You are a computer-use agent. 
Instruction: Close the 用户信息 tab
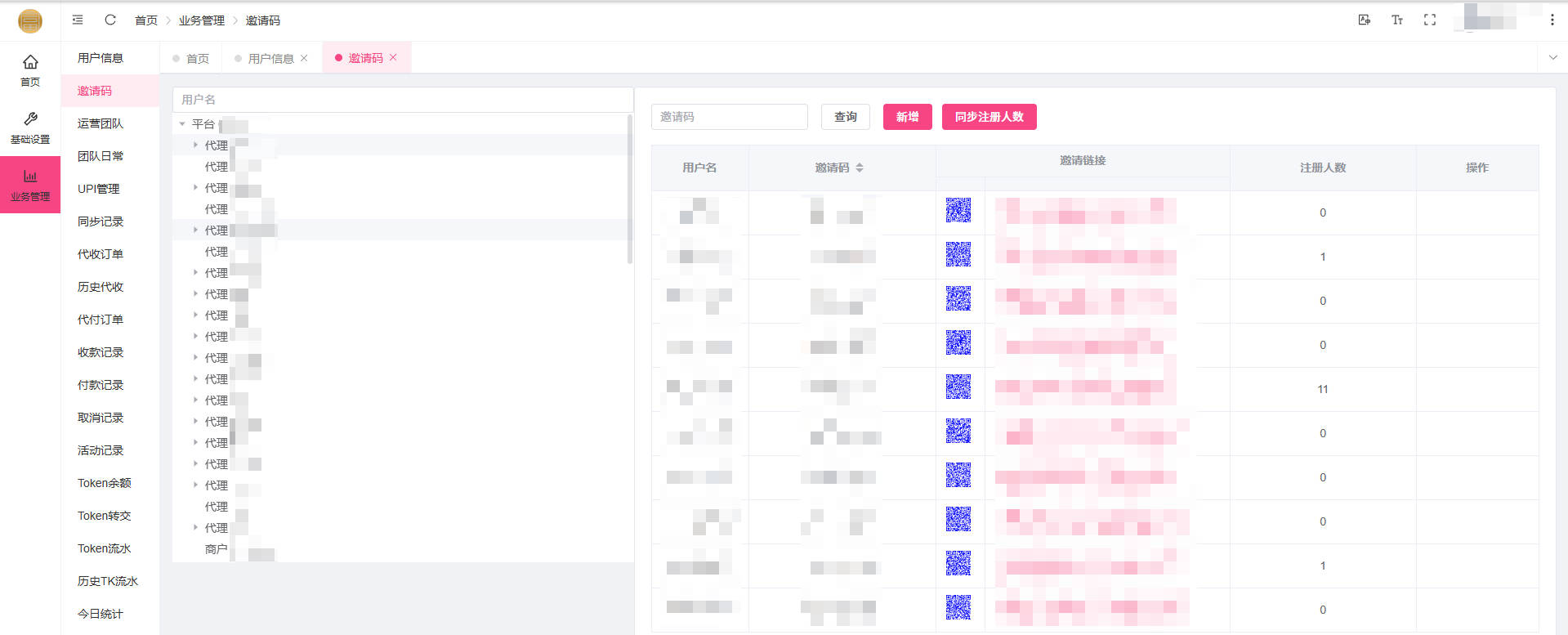coord(304,58)
